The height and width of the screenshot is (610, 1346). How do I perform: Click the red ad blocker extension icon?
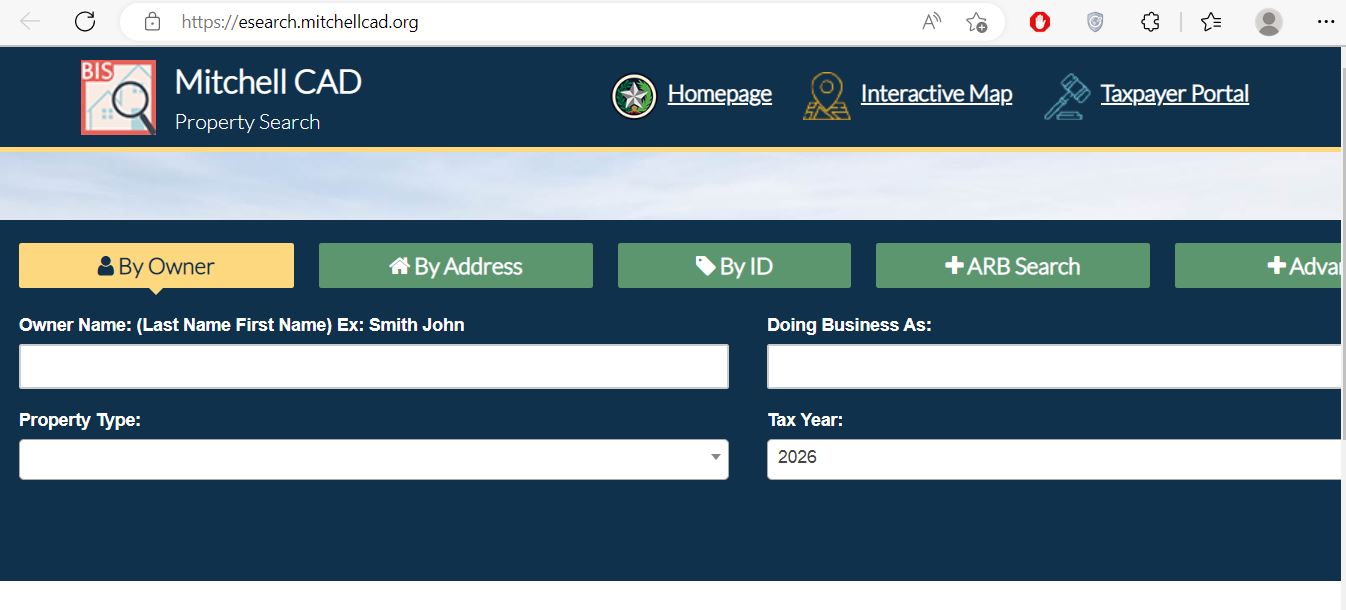click(1040, 22)
